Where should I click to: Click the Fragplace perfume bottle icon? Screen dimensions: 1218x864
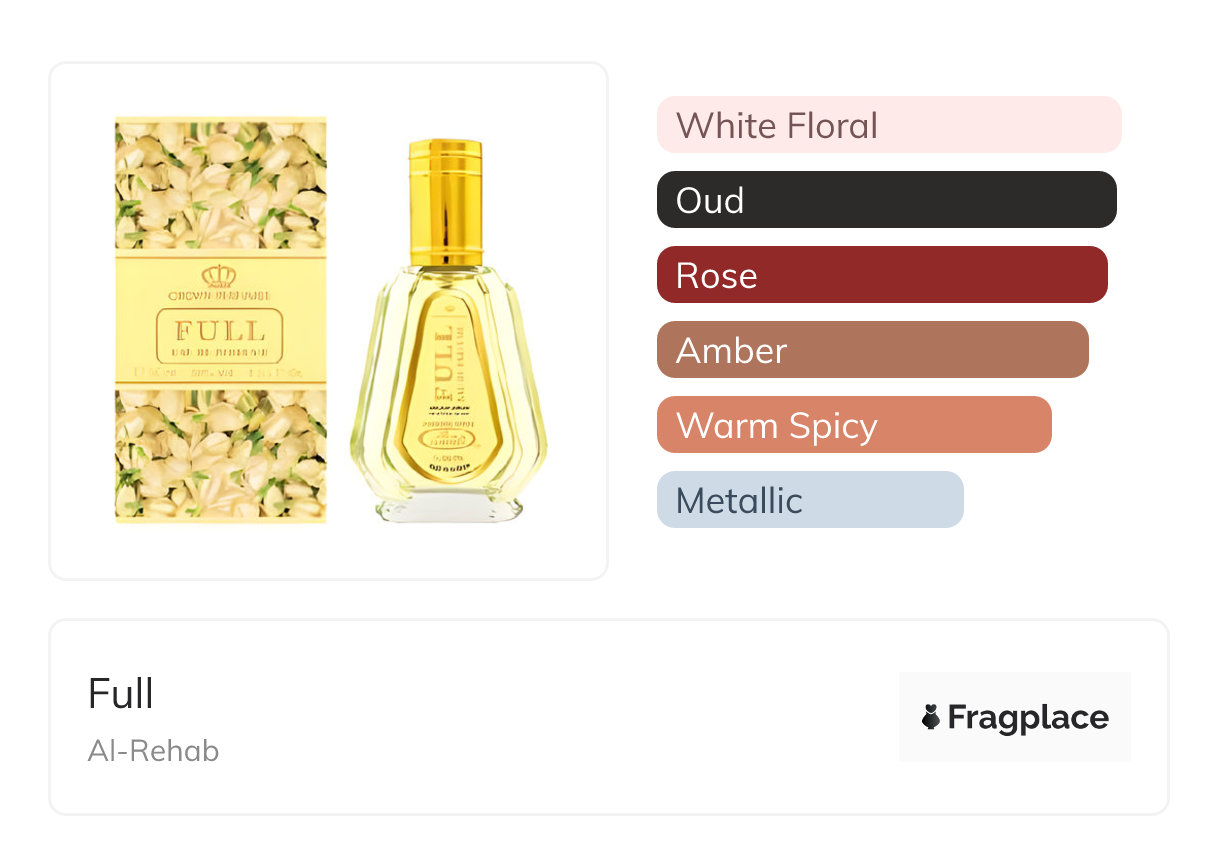tap(931, 717)
